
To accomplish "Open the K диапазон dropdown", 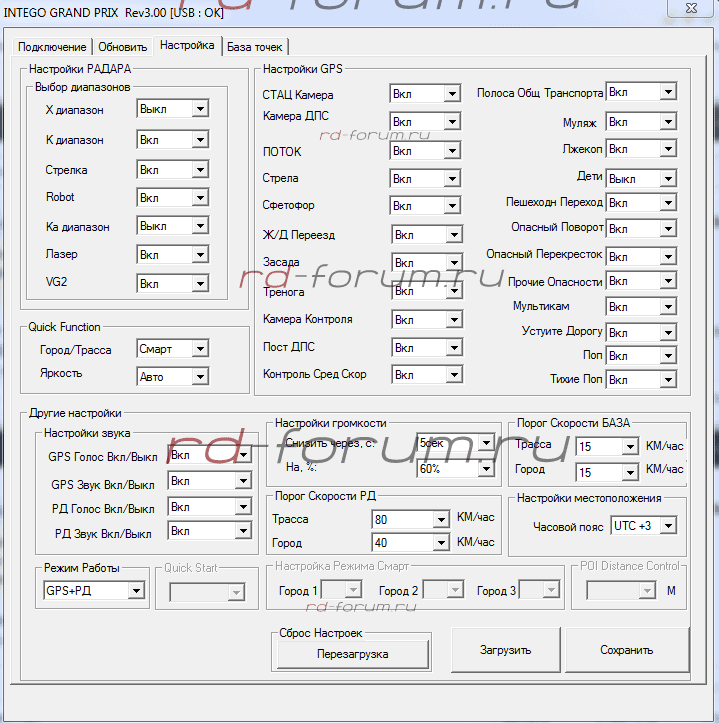I will pos(173,140).
